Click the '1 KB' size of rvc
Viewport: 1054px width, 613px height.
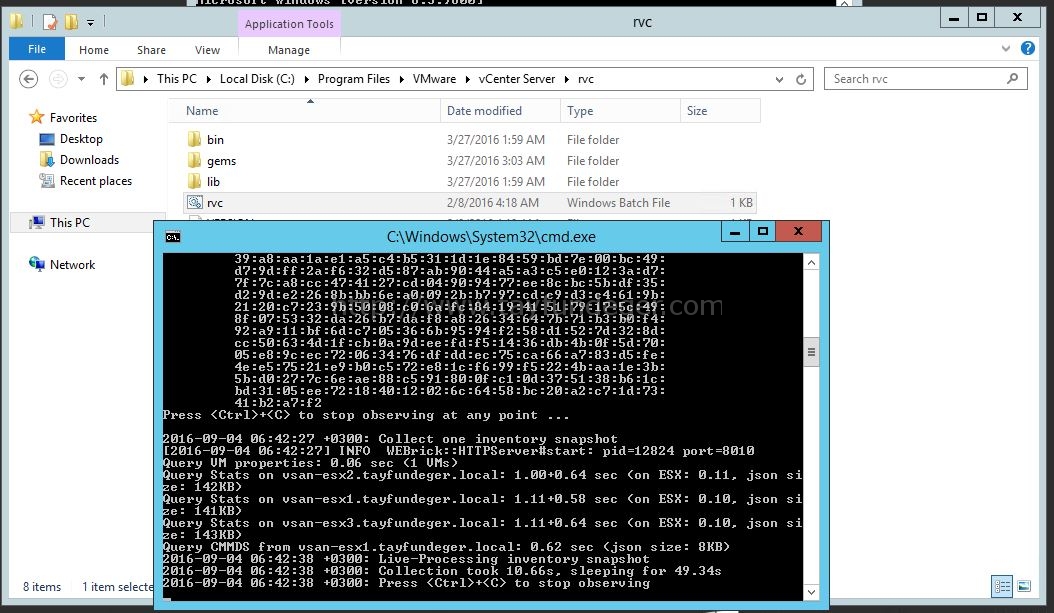741,203
